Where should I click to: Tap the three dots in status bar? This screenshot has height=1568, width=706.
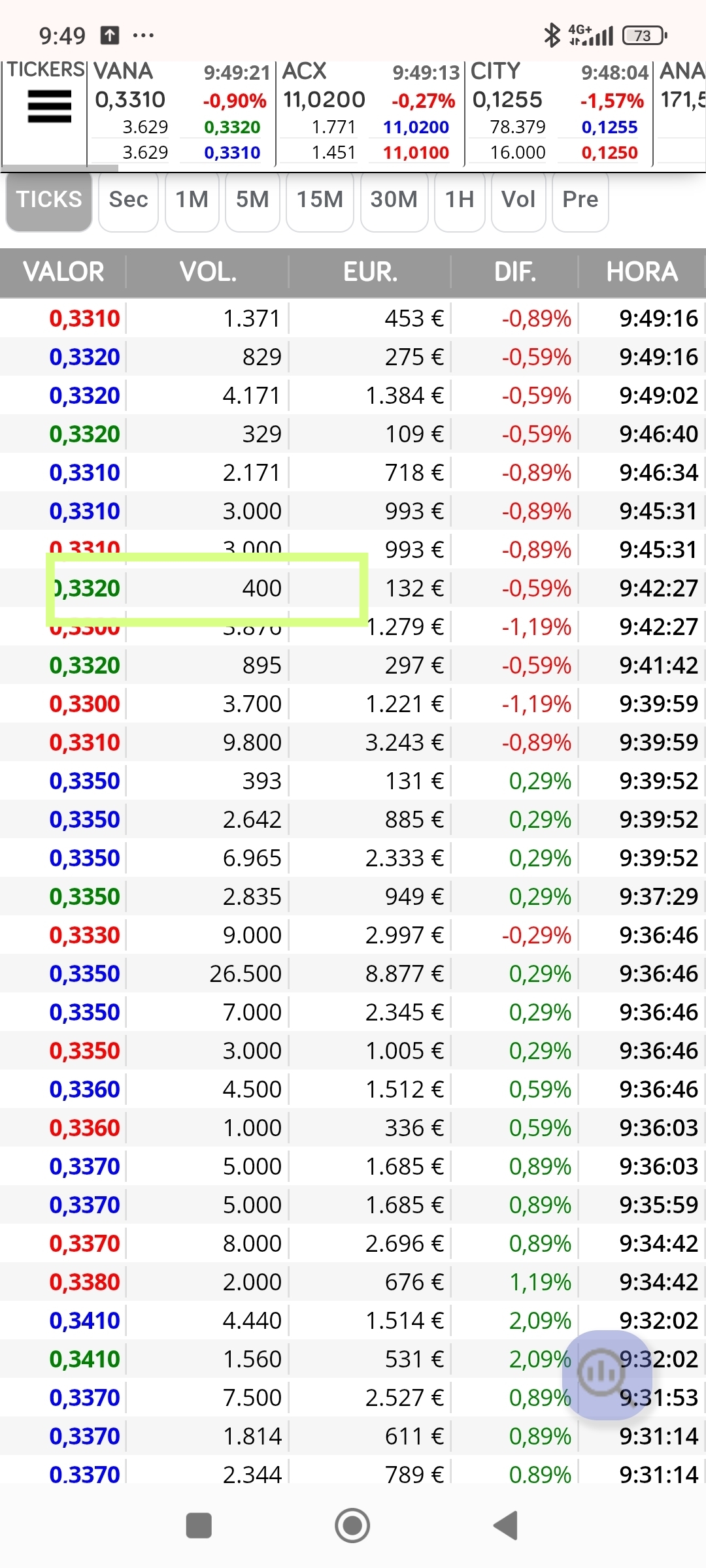143,35
